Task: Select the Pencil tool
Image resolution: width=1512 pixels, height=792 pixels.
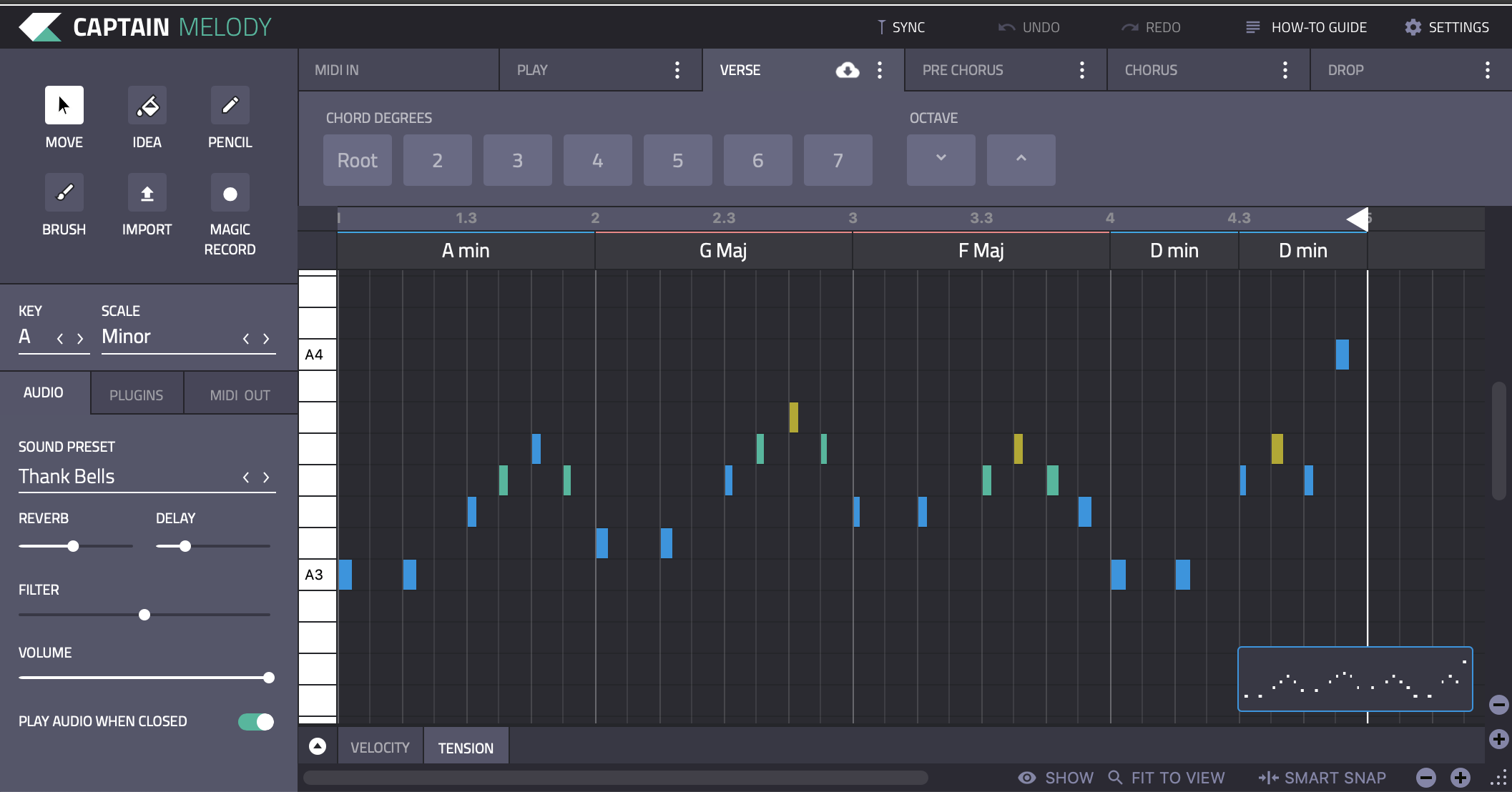Action: pyautogui.click(x=230, y=106)
